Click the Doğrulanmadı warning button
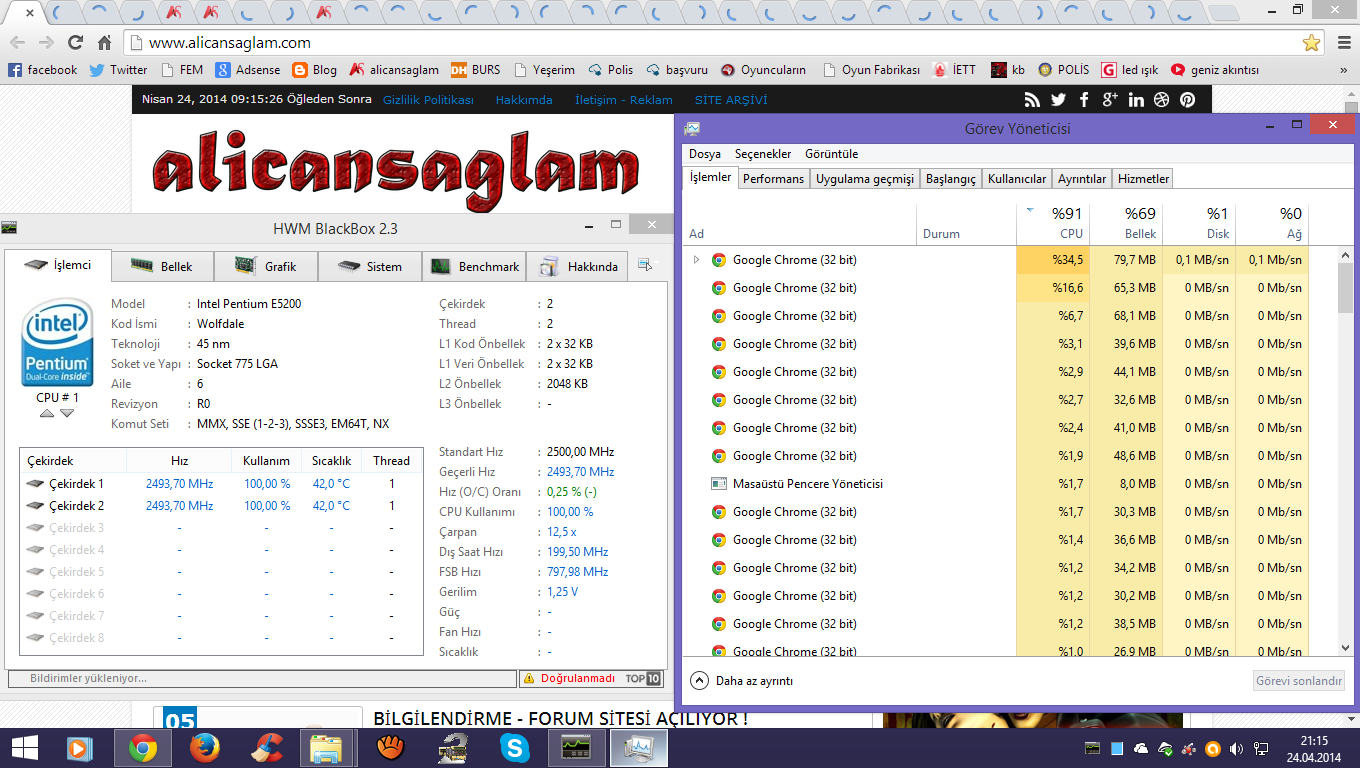This screenshot has height=768, width=1360. coord(570,678)
